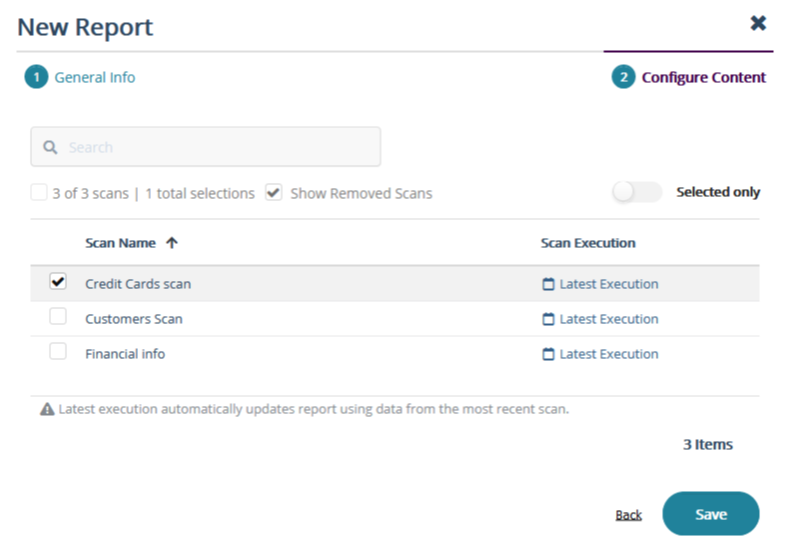Check the Financial info checkbox
Viewport: 787px width, 543px height.
58,352
